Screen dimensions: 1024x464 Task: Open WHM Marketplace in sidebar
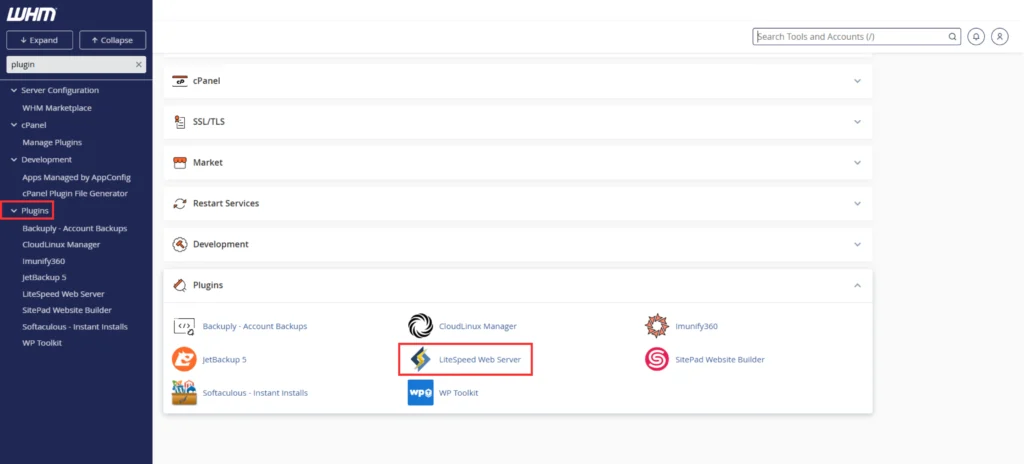coord(57,108)
